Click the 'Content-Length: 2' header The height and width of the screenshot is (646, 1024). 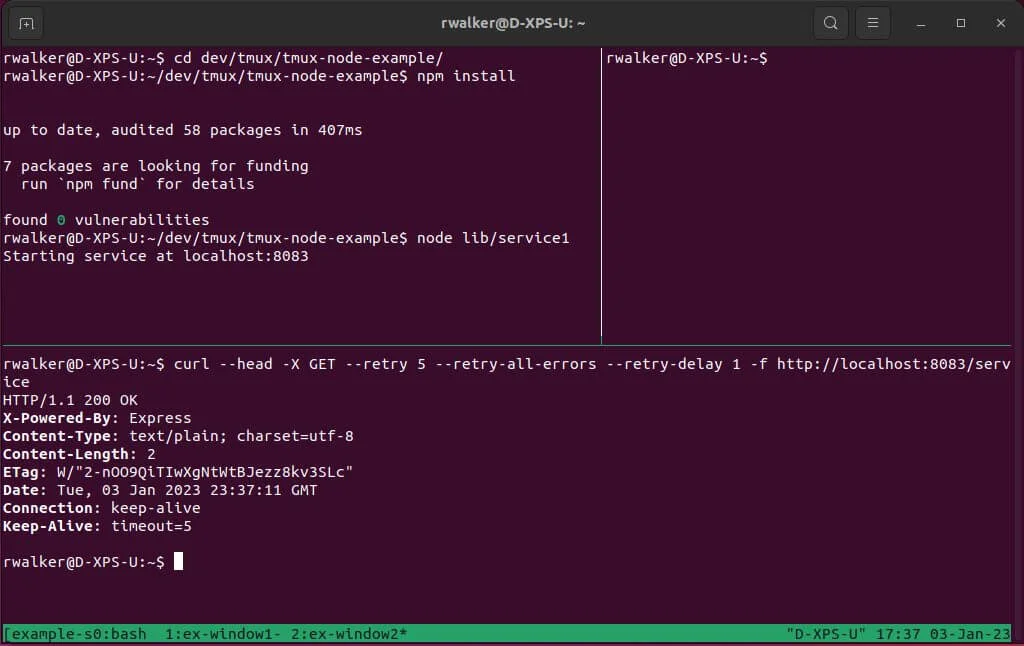(79, 454)
